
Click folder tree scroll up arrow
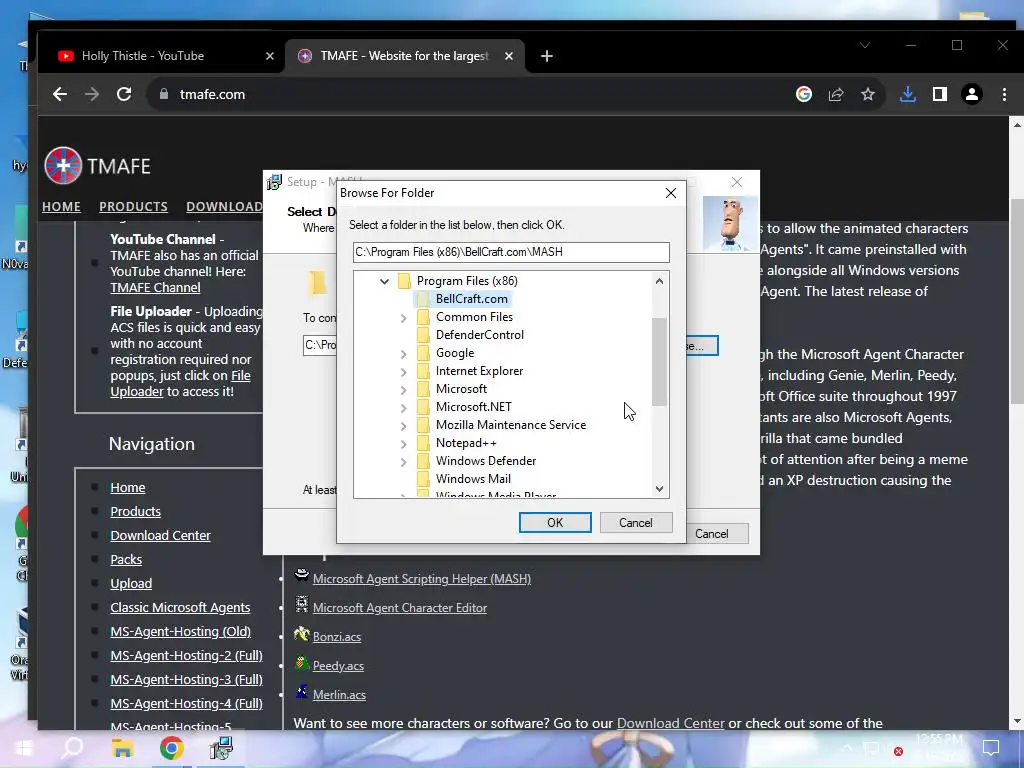660,281
